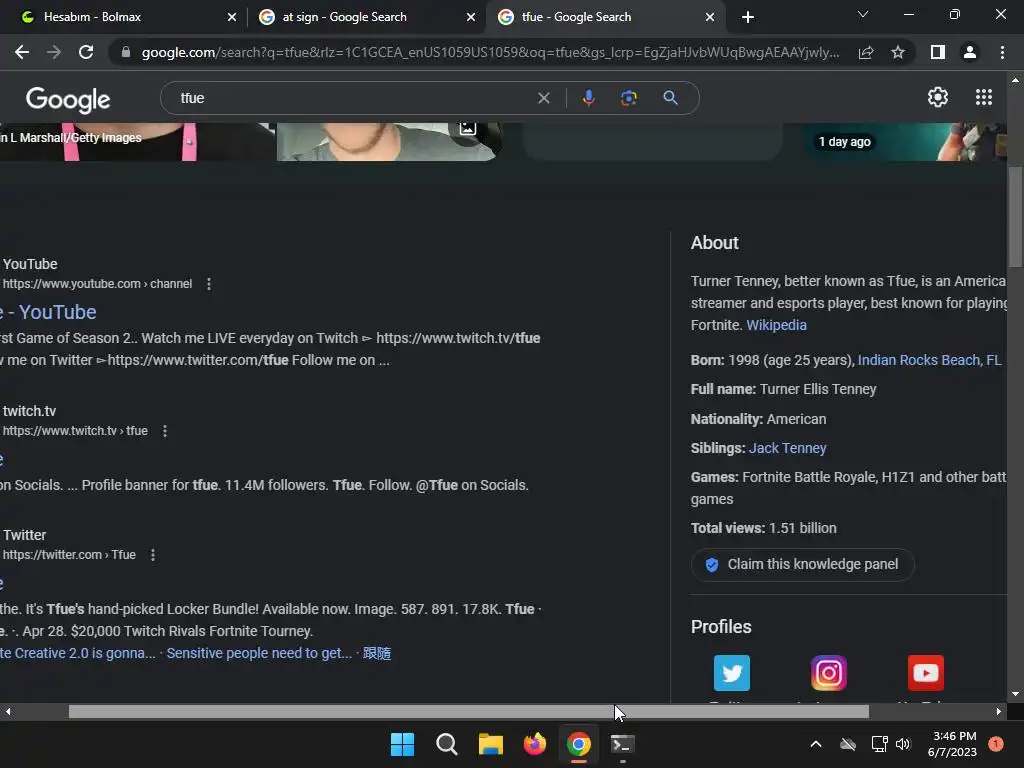
Task: Close the Hesabım - Bolmax tab
Action: (x=231, y=17)
